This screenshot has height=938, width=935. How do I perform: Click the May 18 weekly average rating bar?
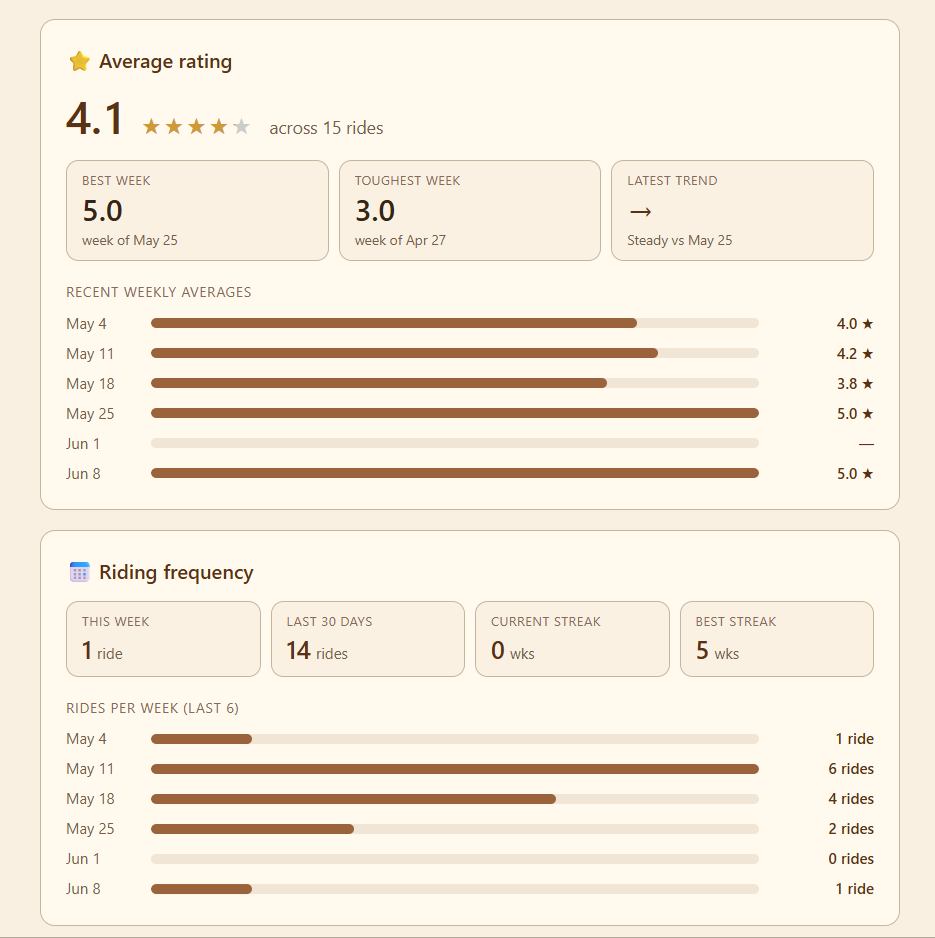click(455, 383)
